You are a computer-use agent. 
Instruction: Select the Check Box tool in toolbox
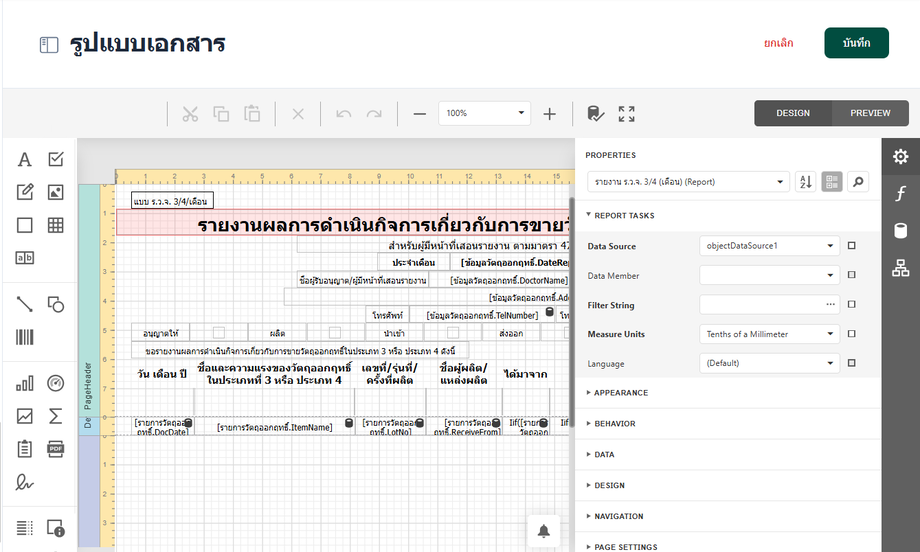click(x=56, y=160)
